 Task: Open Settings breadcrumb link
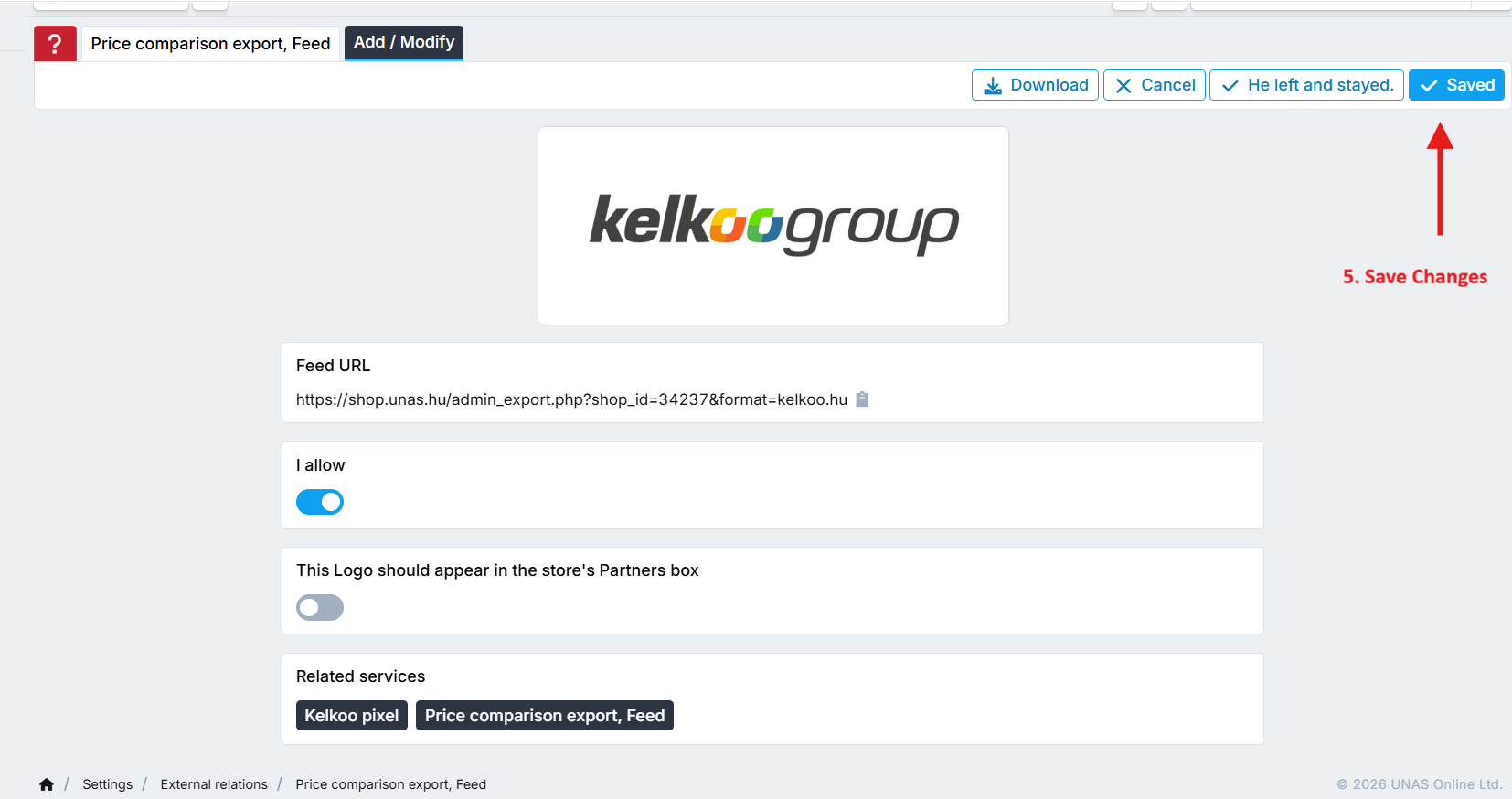[108, 784]
